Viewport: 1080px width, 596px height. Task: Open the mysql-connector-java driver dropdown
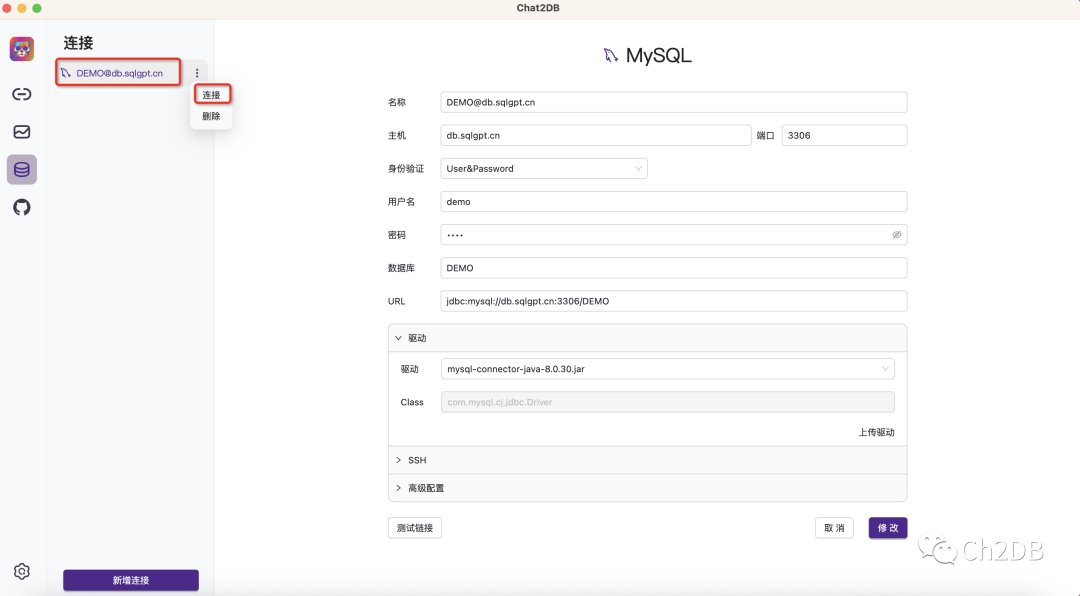[667, 369]
